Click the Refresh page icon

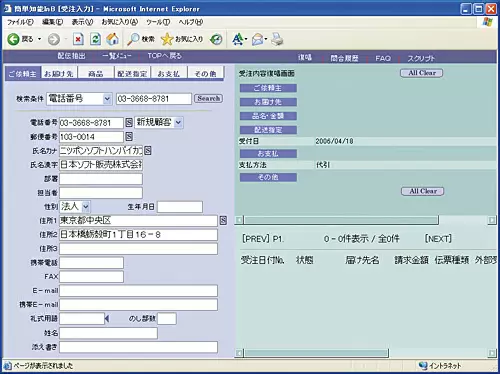coord(95,39)
